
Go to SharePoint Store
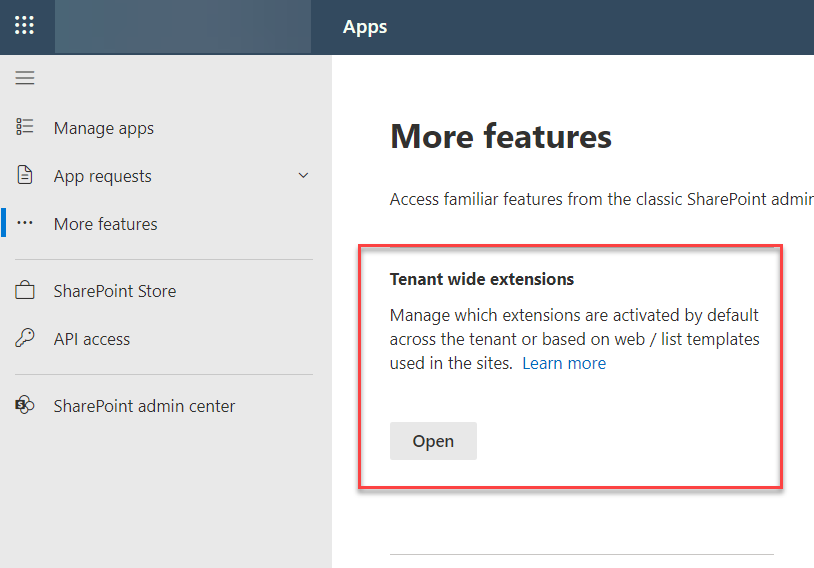tap(115, 291)
